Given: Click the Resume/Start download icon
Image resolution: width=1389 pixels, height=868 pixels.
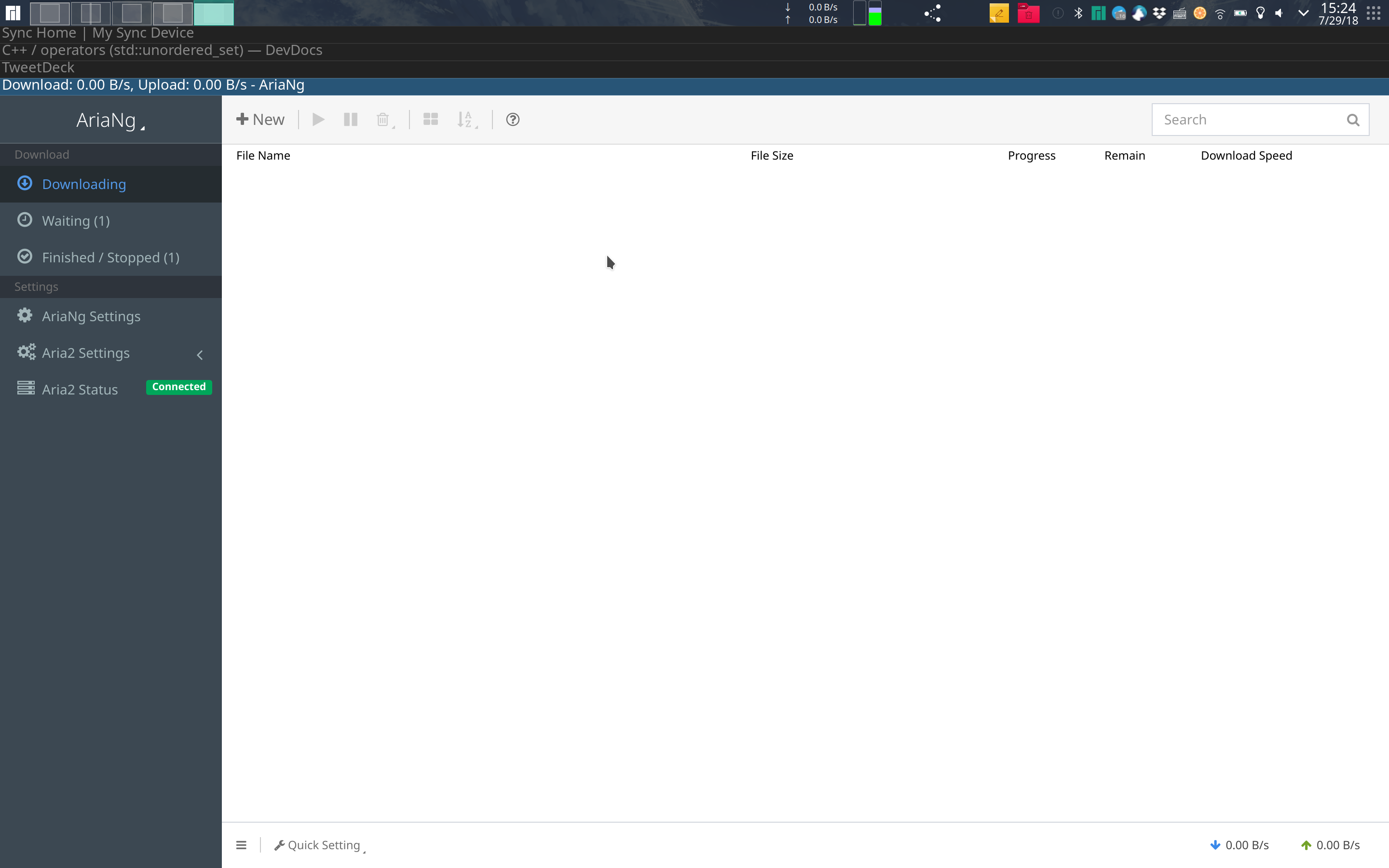Looking at the screenshot, I should pyautogui.click(x=318, y=119).
